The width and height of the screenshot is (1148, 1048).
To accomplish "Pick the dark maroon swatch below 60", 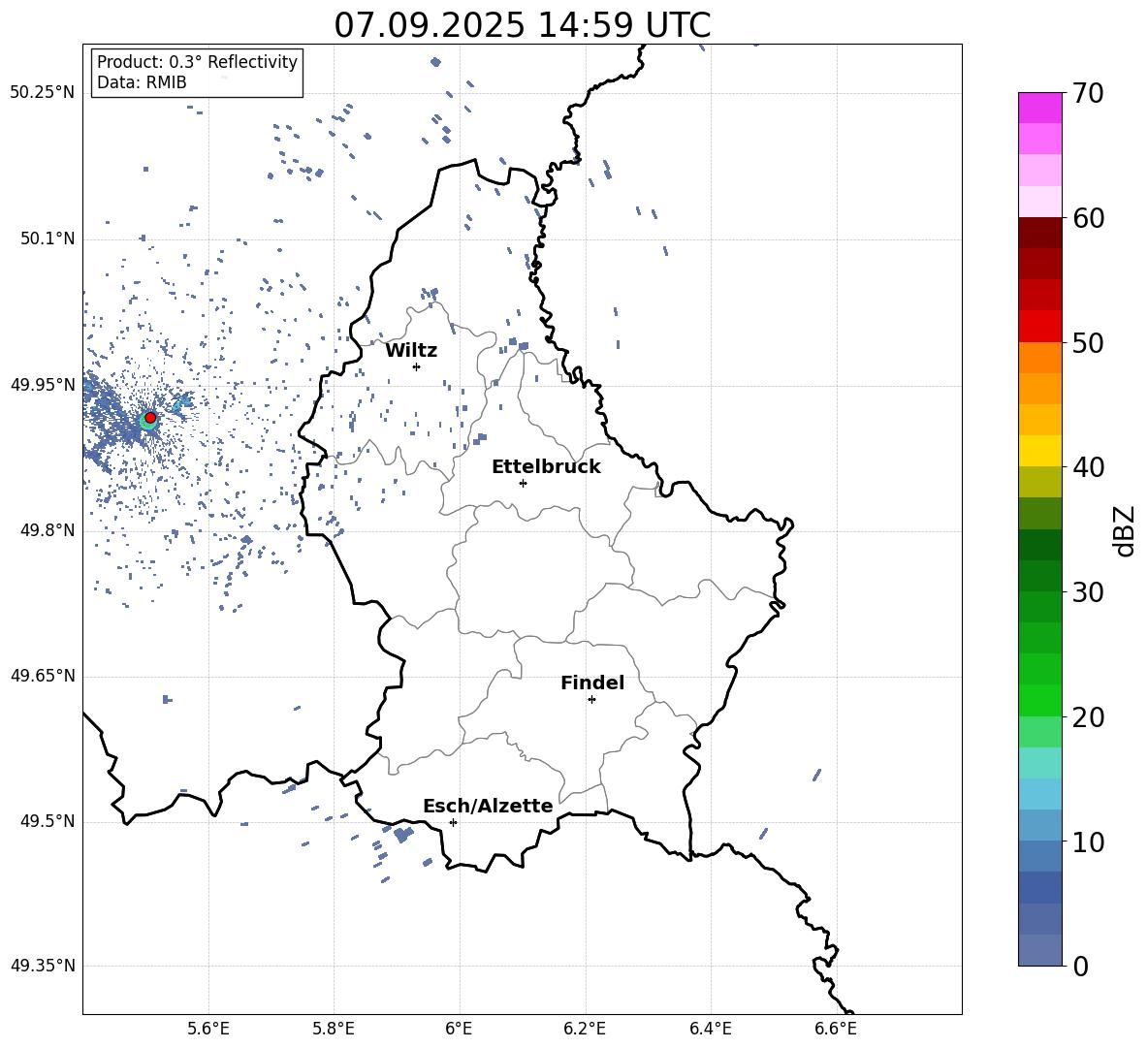I will [1039, 233].
